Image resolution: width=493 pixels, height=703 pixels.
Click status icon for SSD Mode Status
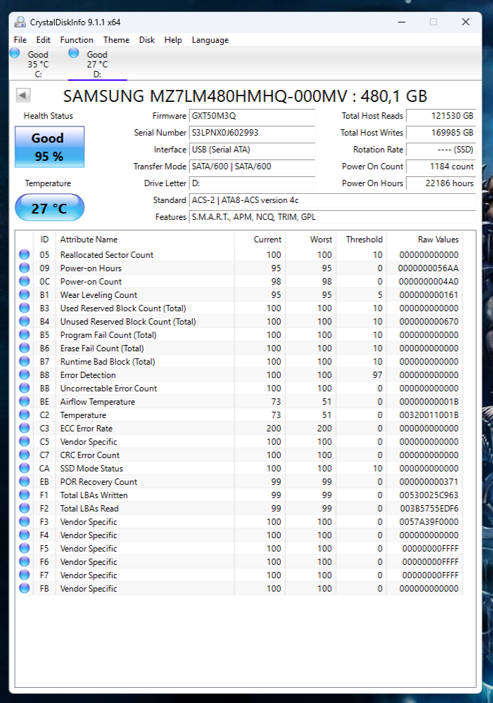(x=24, y=468)
